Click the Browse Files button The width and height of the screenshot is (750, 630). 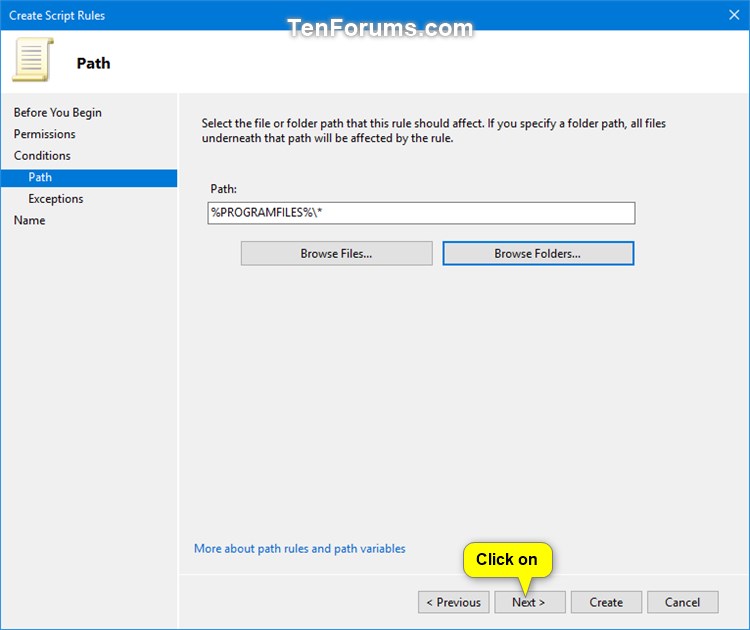click(336, 254)
